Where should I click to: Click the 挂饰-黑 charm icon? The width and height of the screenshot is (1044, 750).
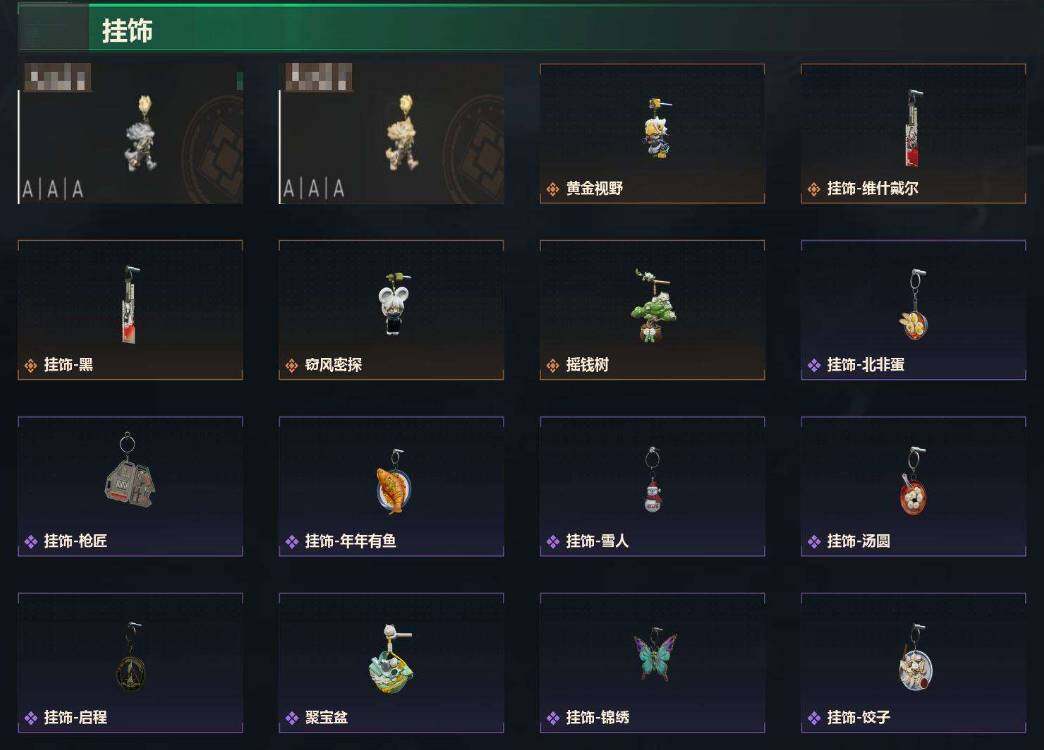click(130, 304)
